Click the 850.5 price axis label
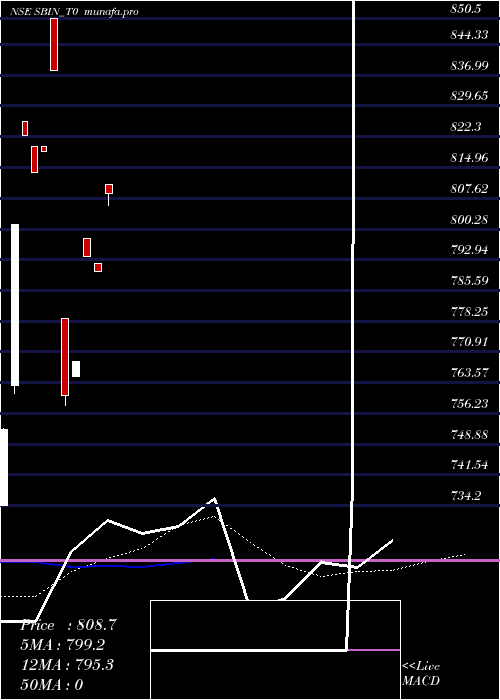This screenshot has height=700, width=500. click(466, 9)
